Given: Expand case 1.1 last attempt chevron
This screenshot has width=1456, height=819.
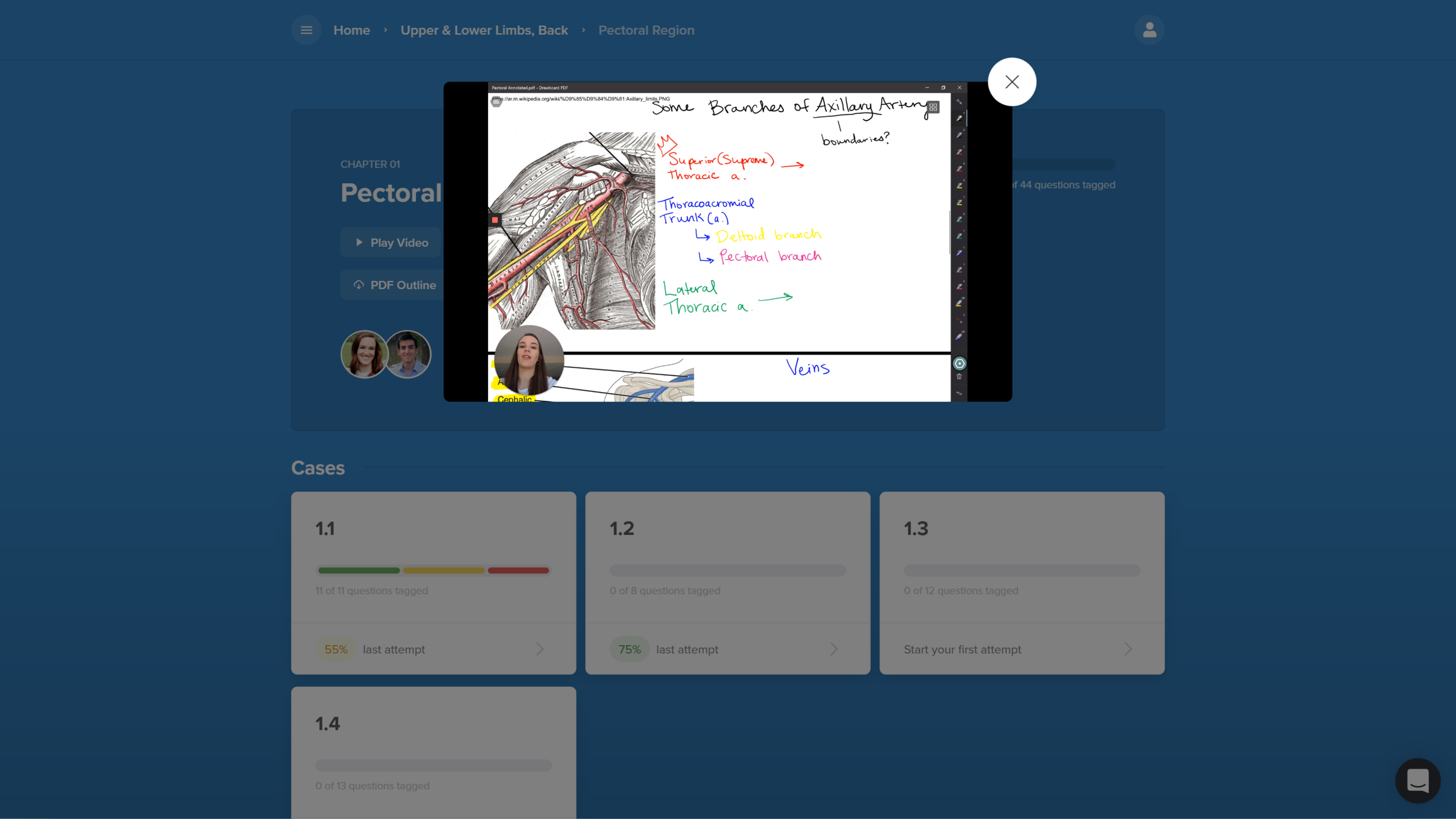Looking at the screenshot, I should click(539, 649).
